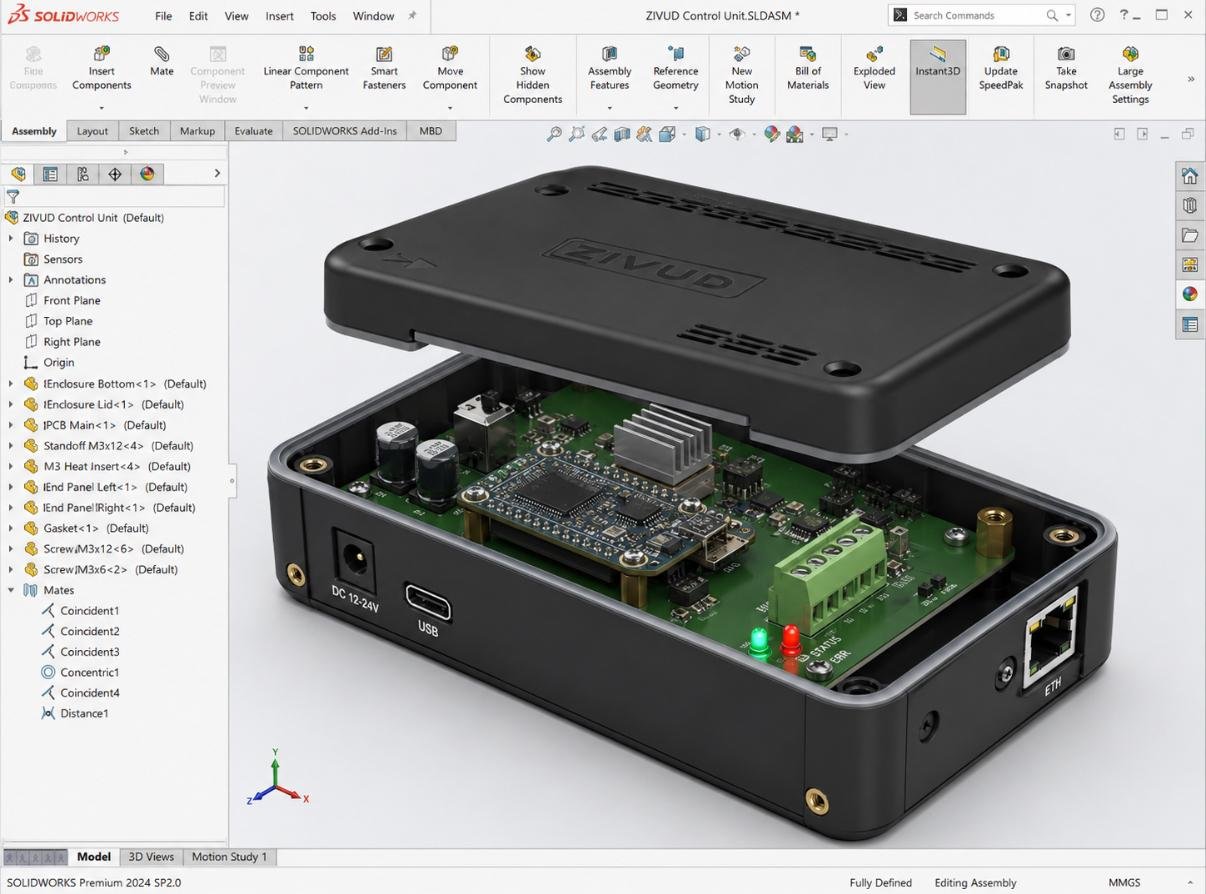Expand Enclosure Bottom<1> component
1206x894 pixels.
(x=11, y=384)
